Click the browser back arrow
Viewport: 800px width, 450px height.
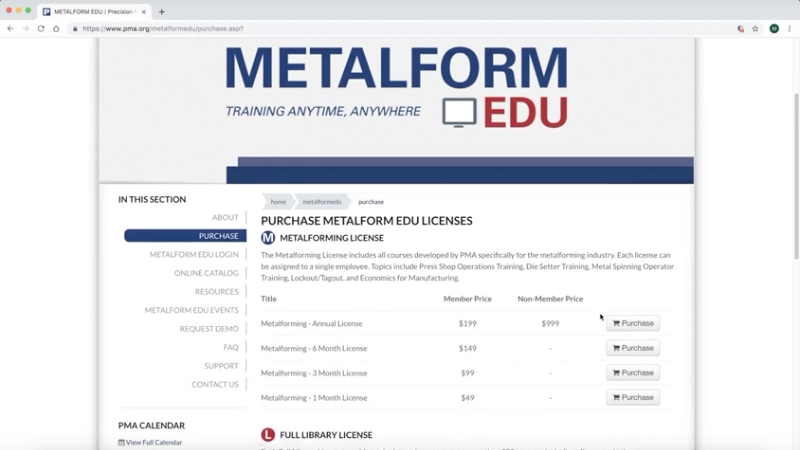click(10, 28)
